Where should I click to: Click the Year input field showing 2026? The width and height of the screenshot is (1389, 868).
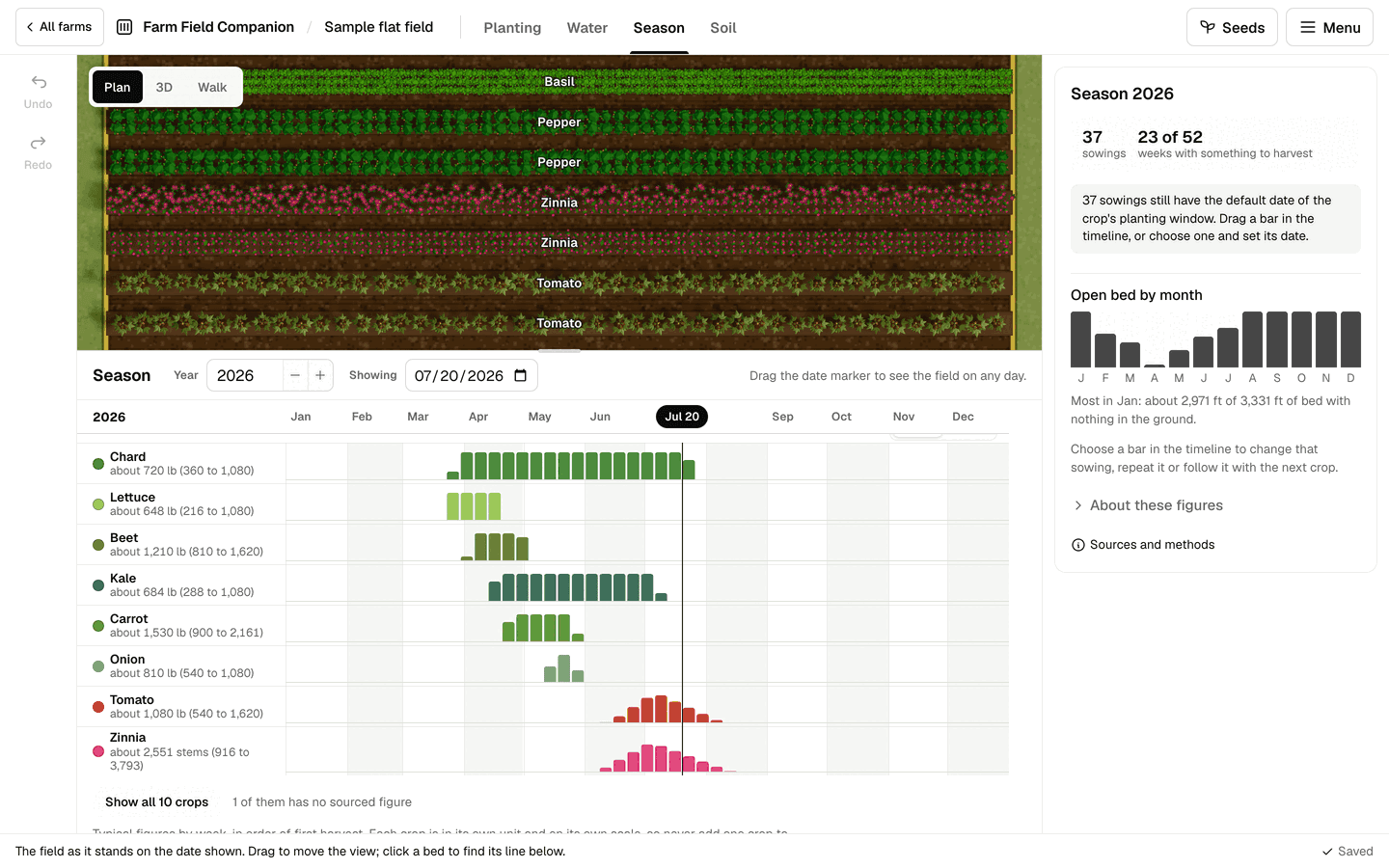click(245, 375)
